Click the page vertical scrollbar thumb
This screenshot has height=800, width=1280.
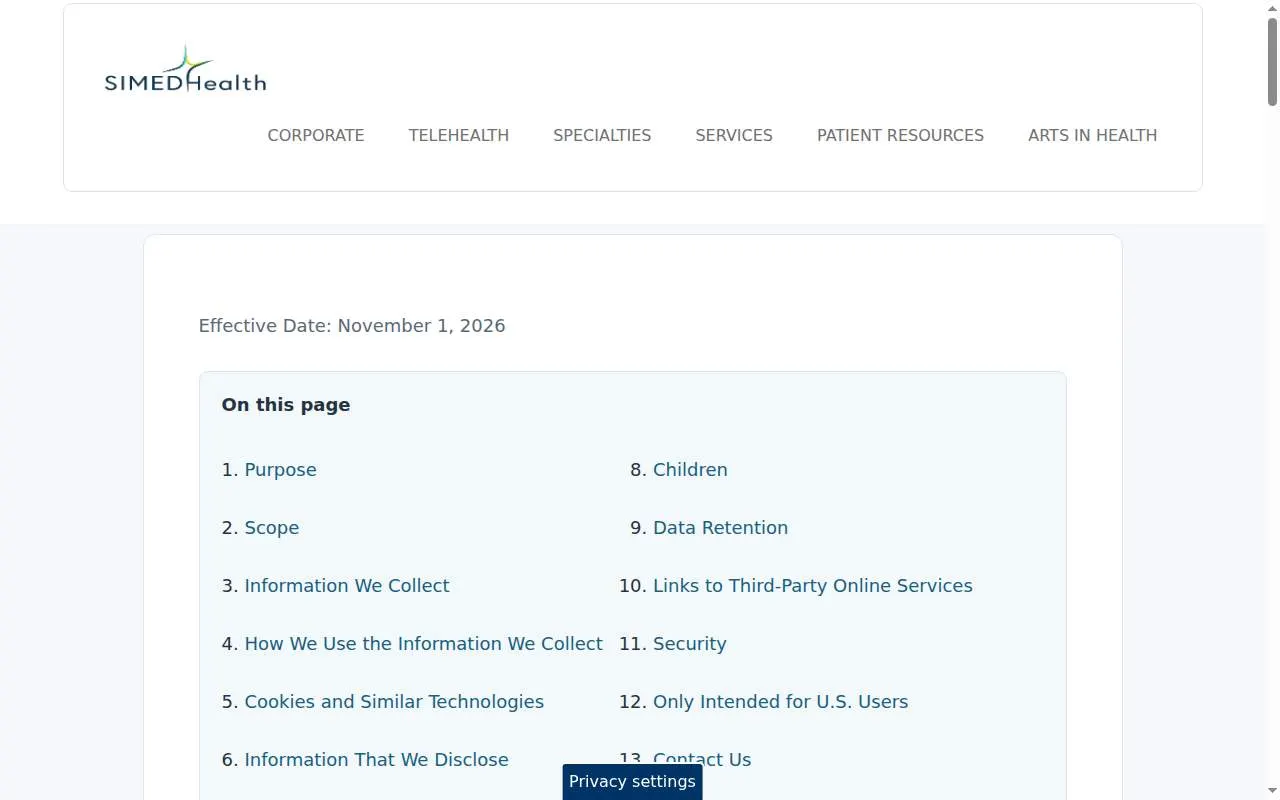(1272, 60)
